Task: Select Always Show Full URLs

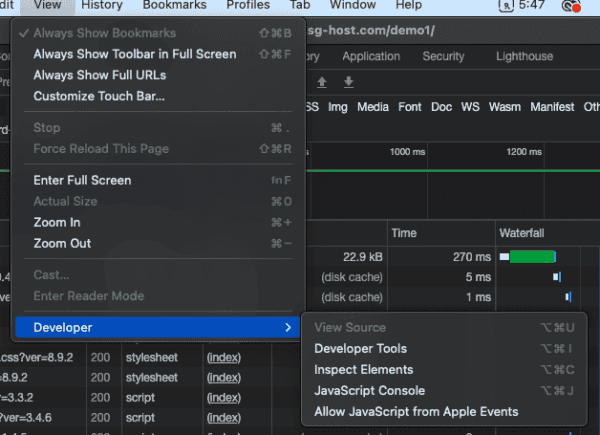Action: (x=157, y=75)
